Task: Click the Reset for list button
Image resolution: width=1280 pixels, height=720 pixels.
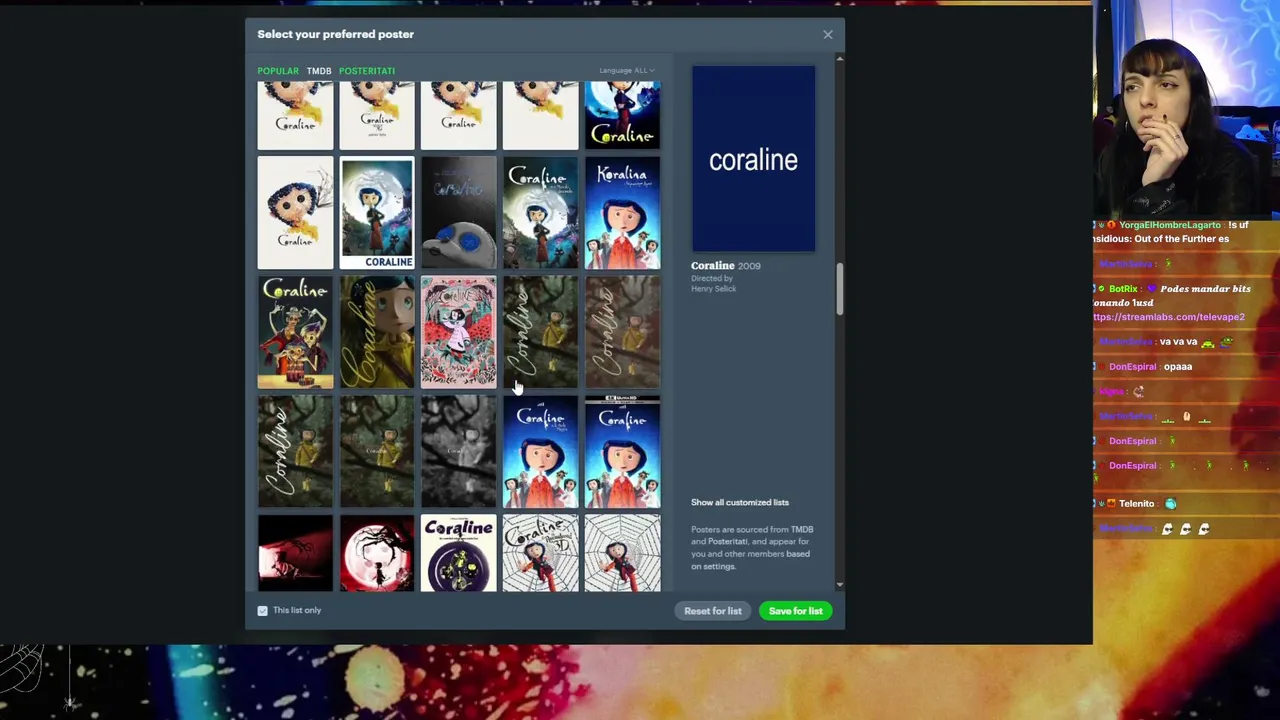Action: pos(713,611)
